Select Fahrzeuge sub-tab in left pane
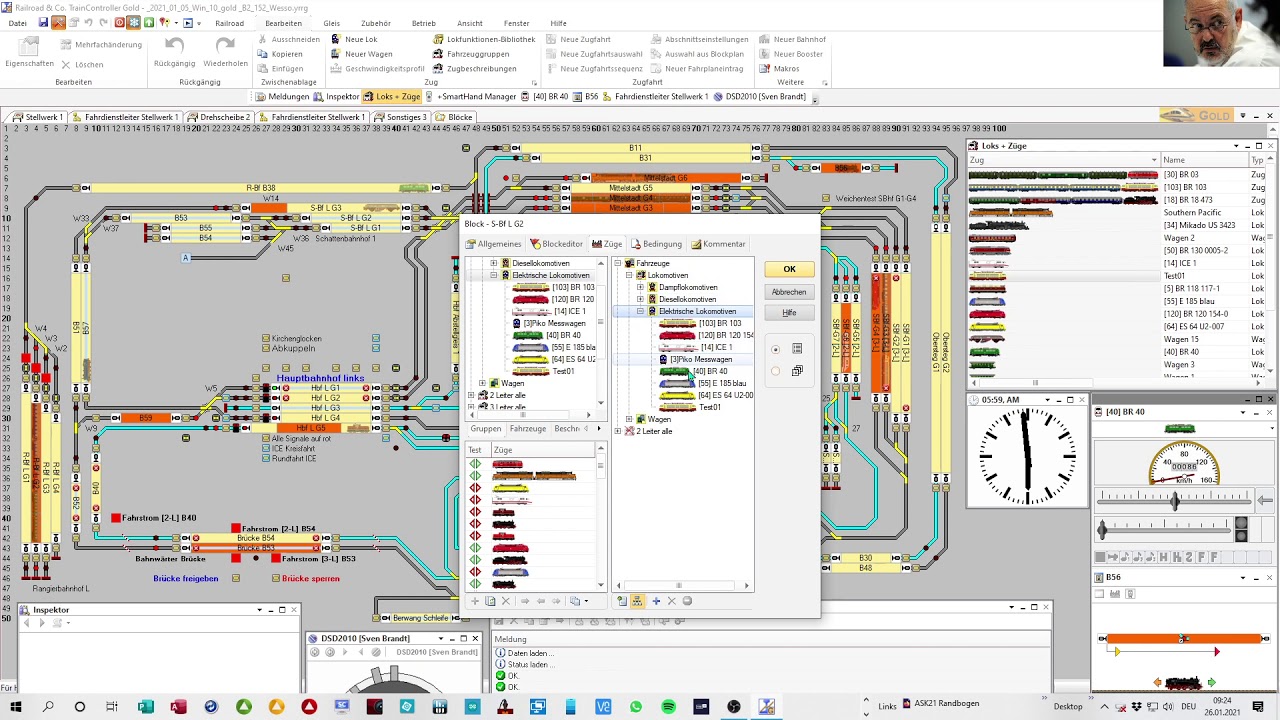 pos(528,429)
